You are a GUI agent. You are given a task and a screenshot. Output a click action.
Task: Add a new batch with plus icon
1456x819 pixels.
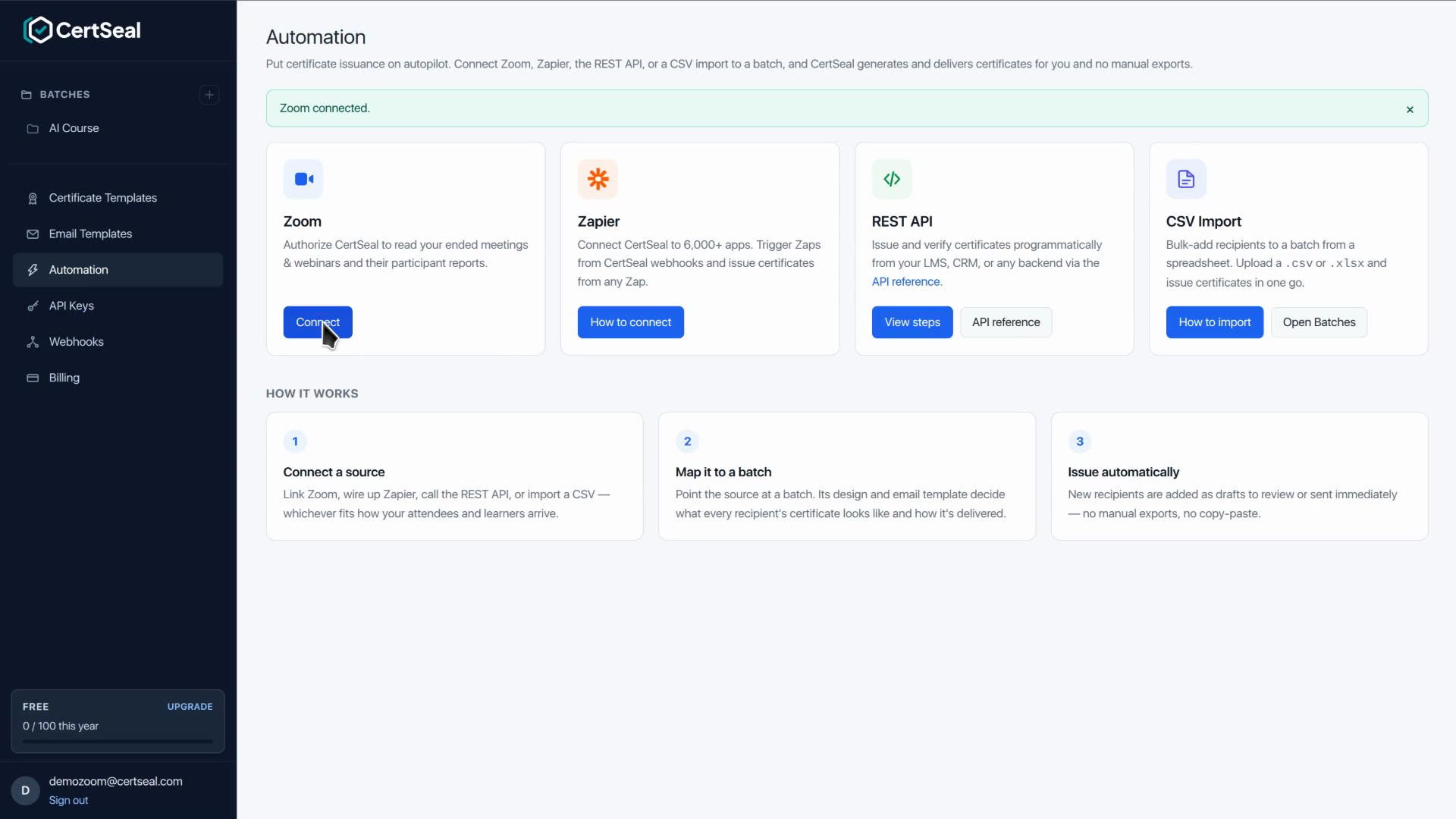tap(209, 95)
